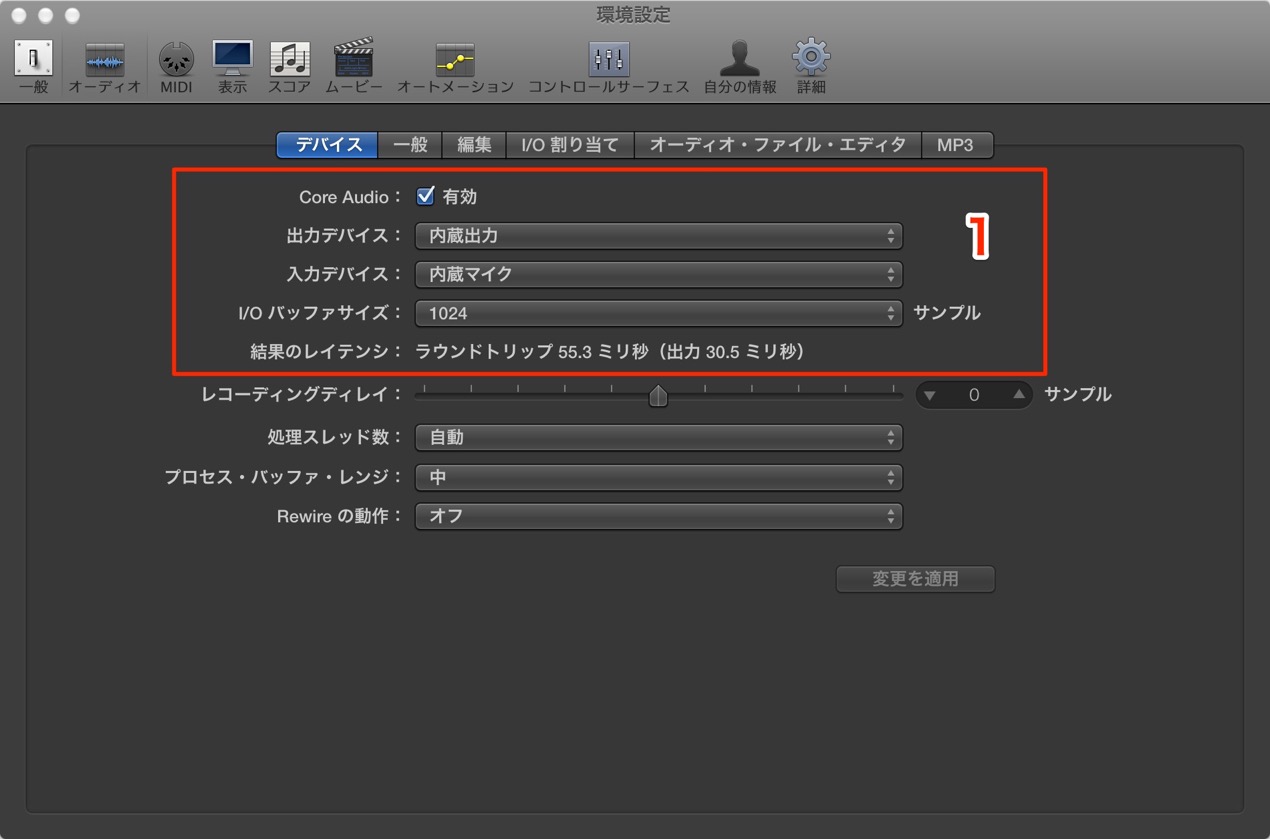Close the 環境設定 preferences window

(19, 16)
